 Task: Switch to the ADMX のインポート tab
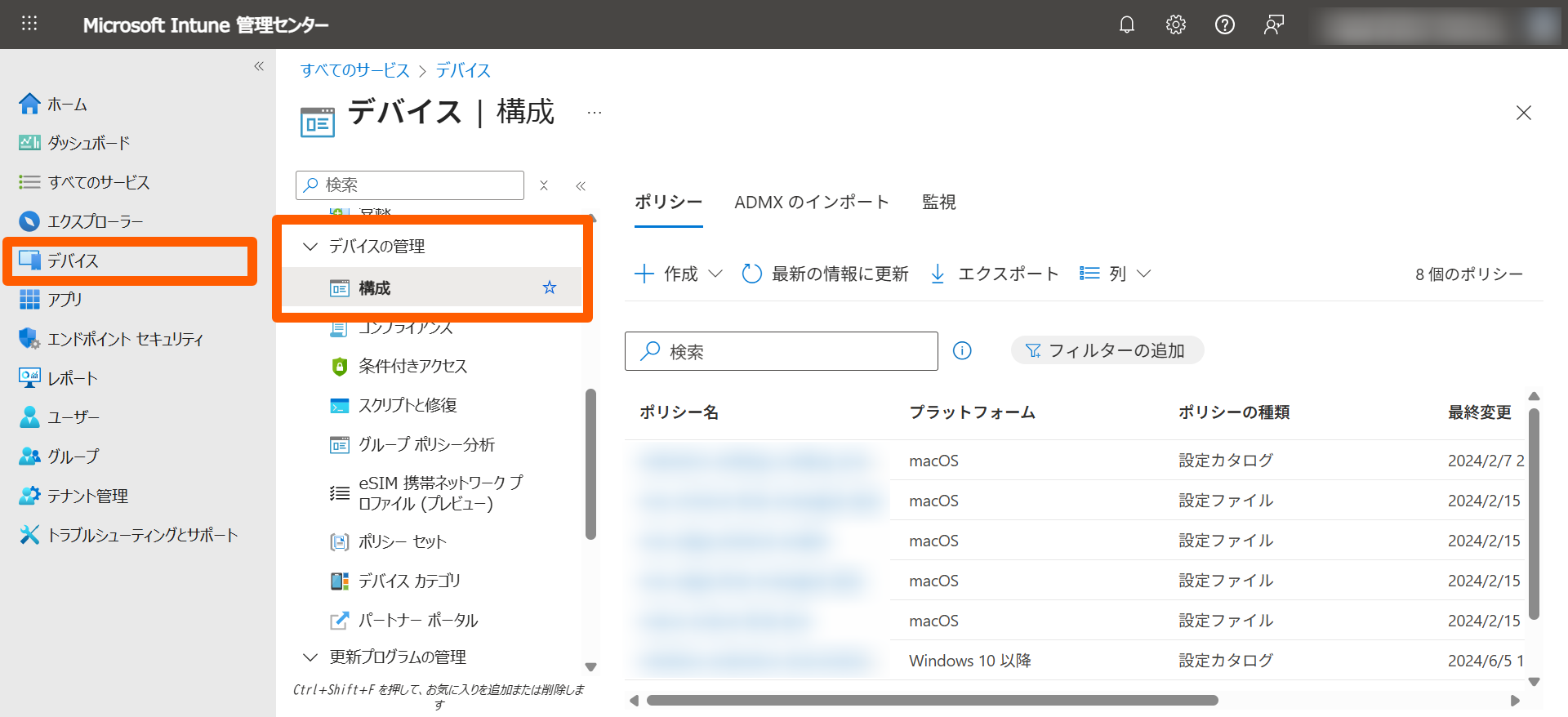811,202
